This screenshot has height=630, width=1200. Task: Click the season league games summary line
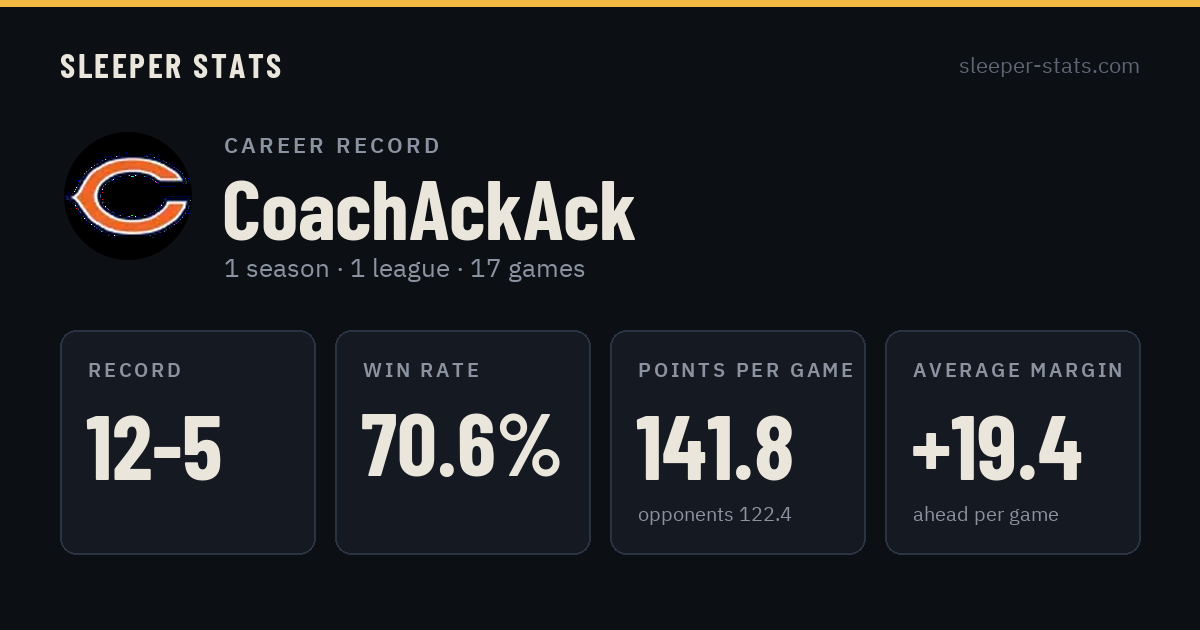(404, 269)
